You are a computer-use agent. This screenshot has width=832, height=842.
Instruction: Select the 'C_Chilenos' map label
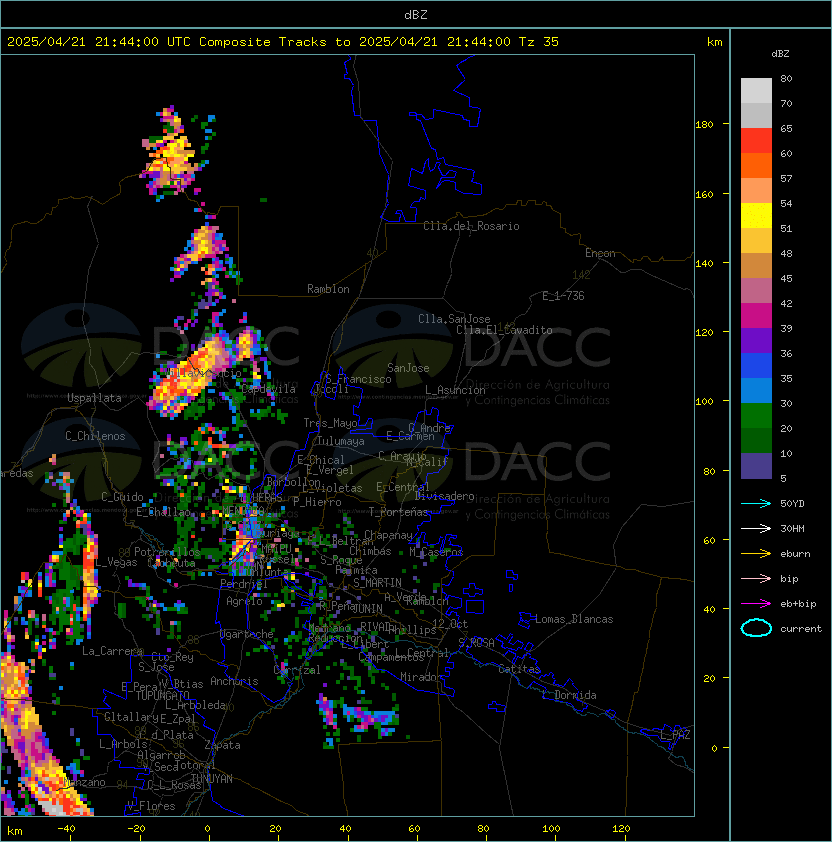(95, 436)
